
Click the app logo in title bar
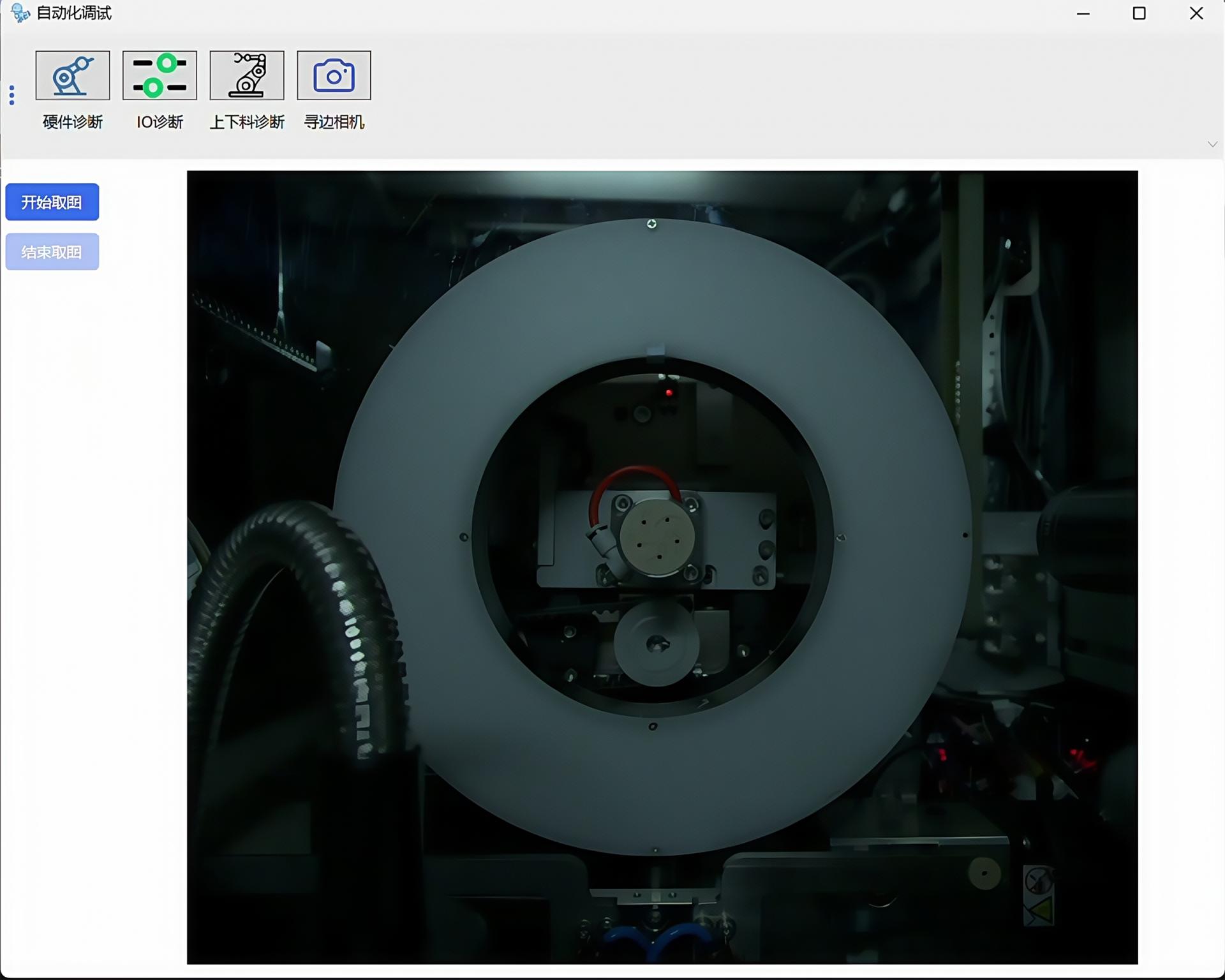click(20, 13)
